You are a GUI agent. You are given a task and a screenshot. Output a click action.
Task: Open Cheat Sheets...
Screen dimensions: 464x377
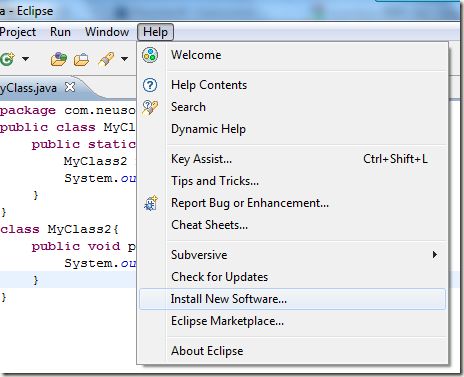292,225
